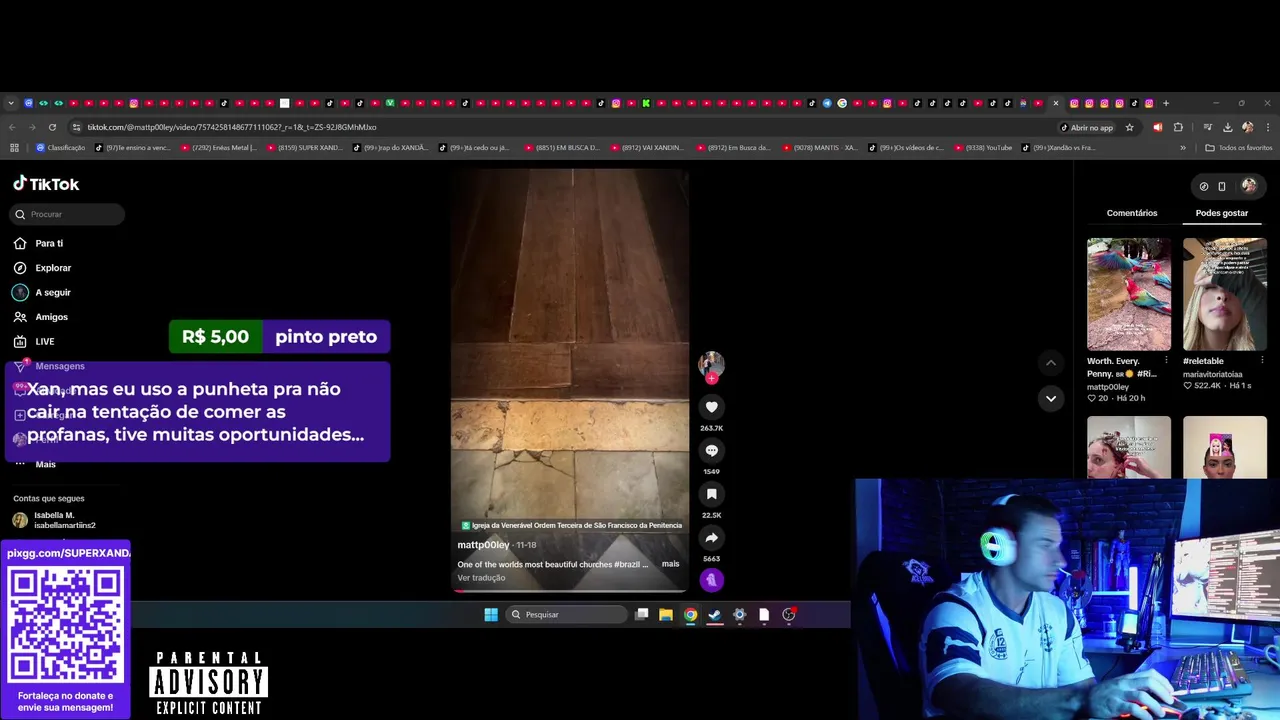This screenshot has width=1280, height=720.
Task: Click Chrome icon on the taskbar
Action: tap(690, 615)
